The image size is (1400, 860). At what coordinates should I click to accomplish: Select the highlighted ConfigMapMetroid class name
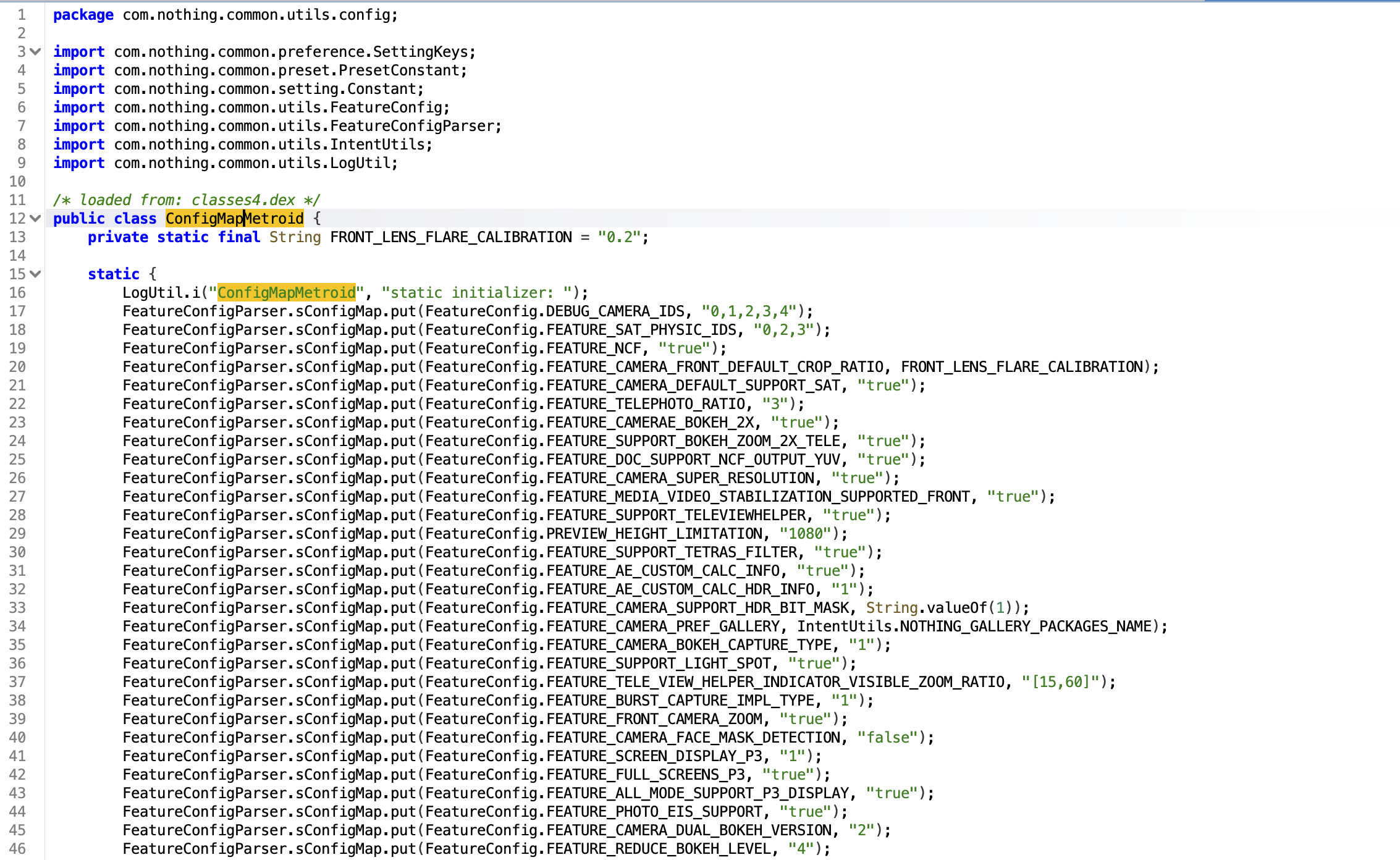click(234, 218)
